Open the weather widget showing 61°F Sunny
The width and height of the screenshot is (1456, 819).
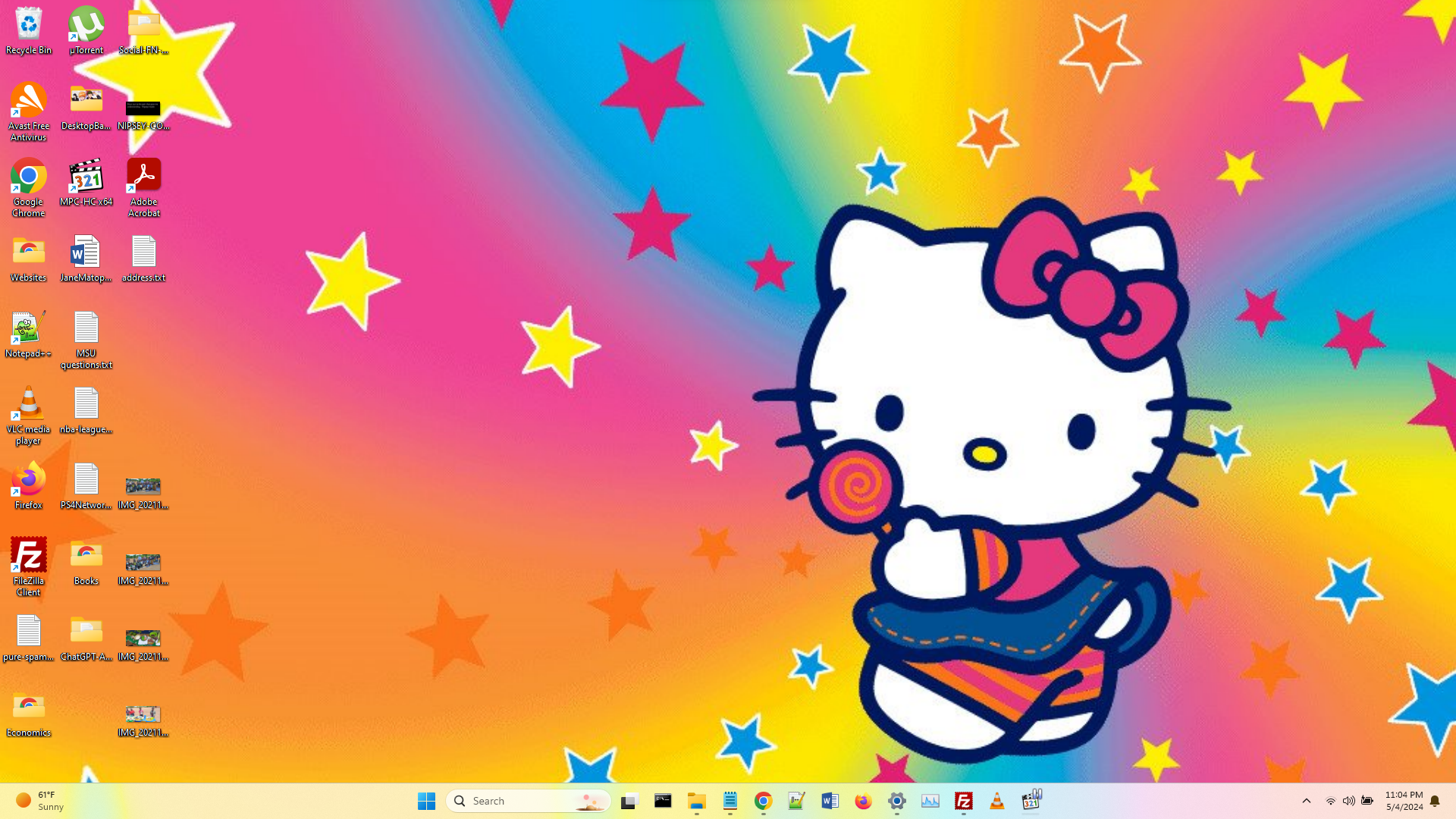[40, 801]
